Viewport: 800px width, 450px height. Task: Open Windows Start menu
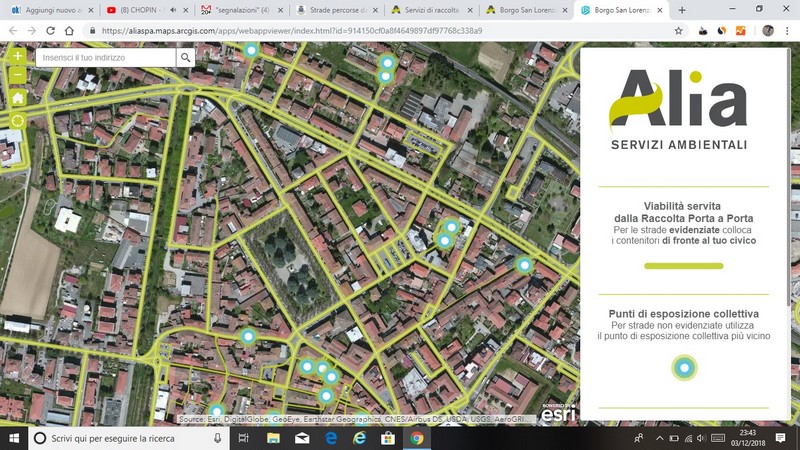(14, 438)
